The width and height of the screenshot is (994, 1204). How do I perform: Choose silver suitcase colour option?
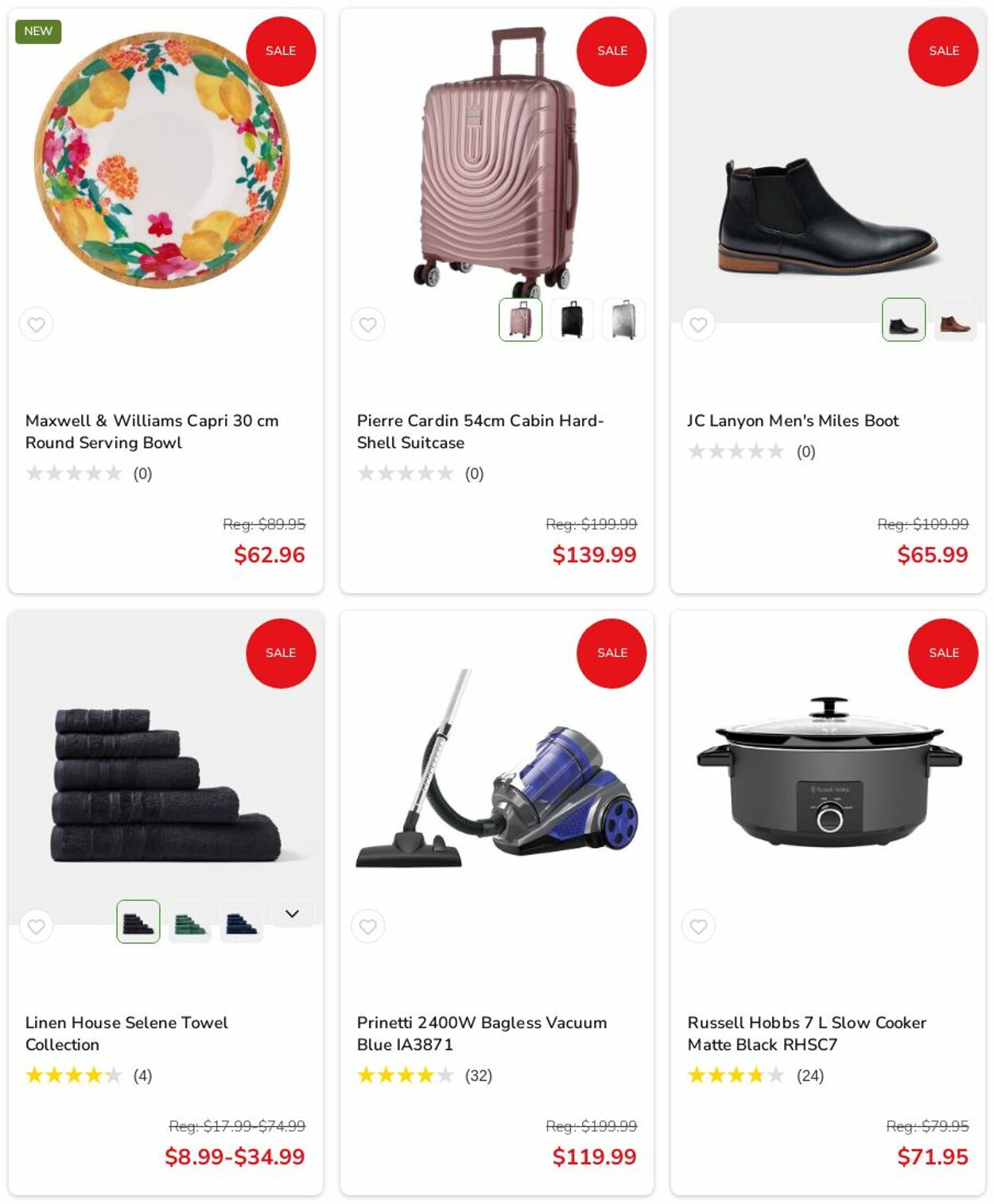[x=623, y=320]
